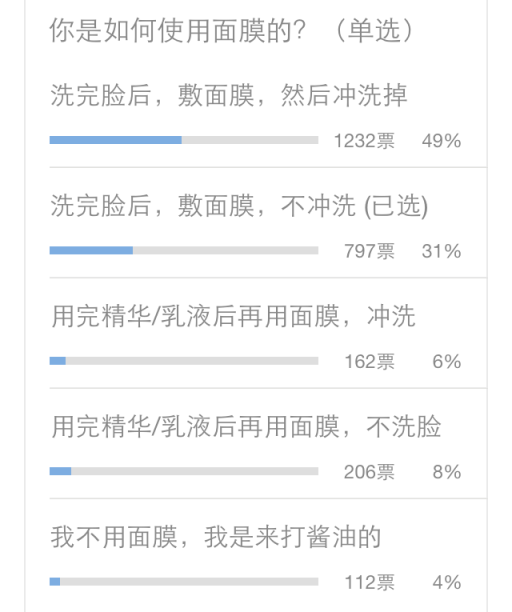The image size is (512, 612).
Task: Select option 洗完脸后，敷面膜，然后冲洗掉
Action: pyautogui.click(x=229, y=95)
